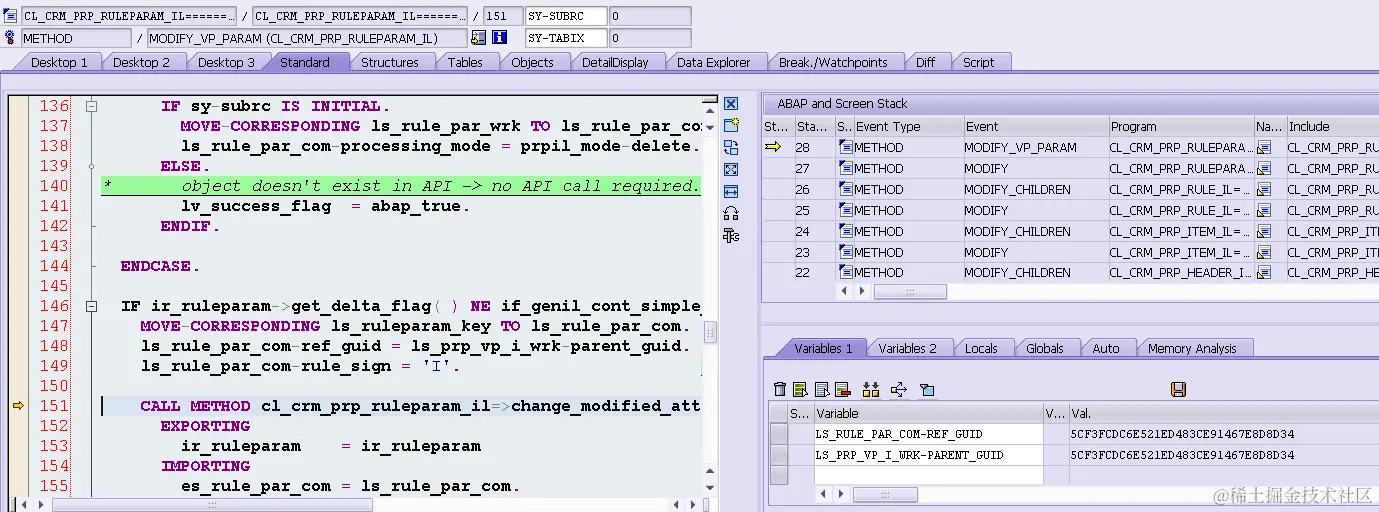This screenshot has width=1379, height=512.
Task: Collapse the IF block at line 146
Action: (90, 306)
